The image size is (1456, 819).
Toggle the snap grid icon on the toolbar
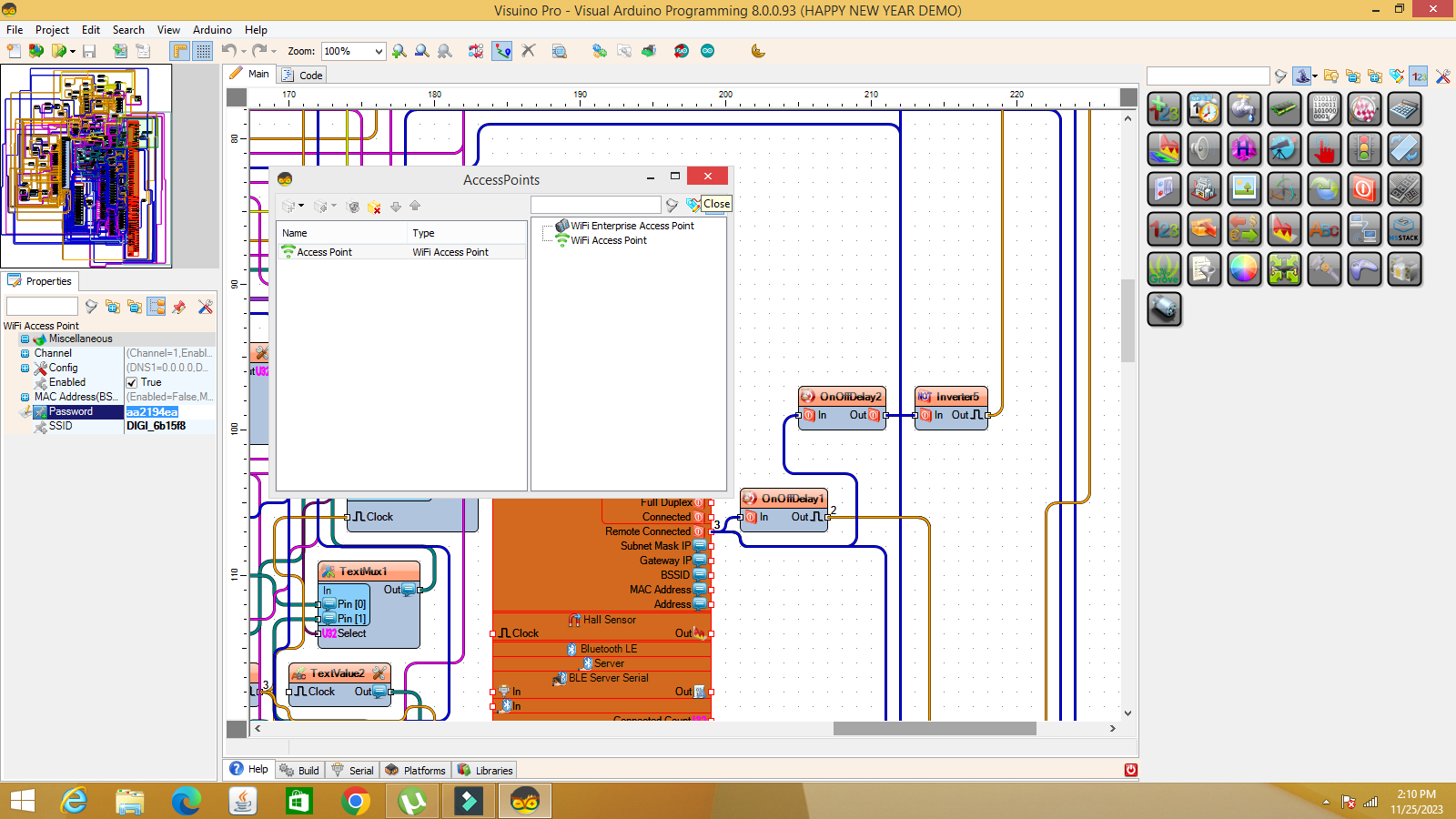202,51
